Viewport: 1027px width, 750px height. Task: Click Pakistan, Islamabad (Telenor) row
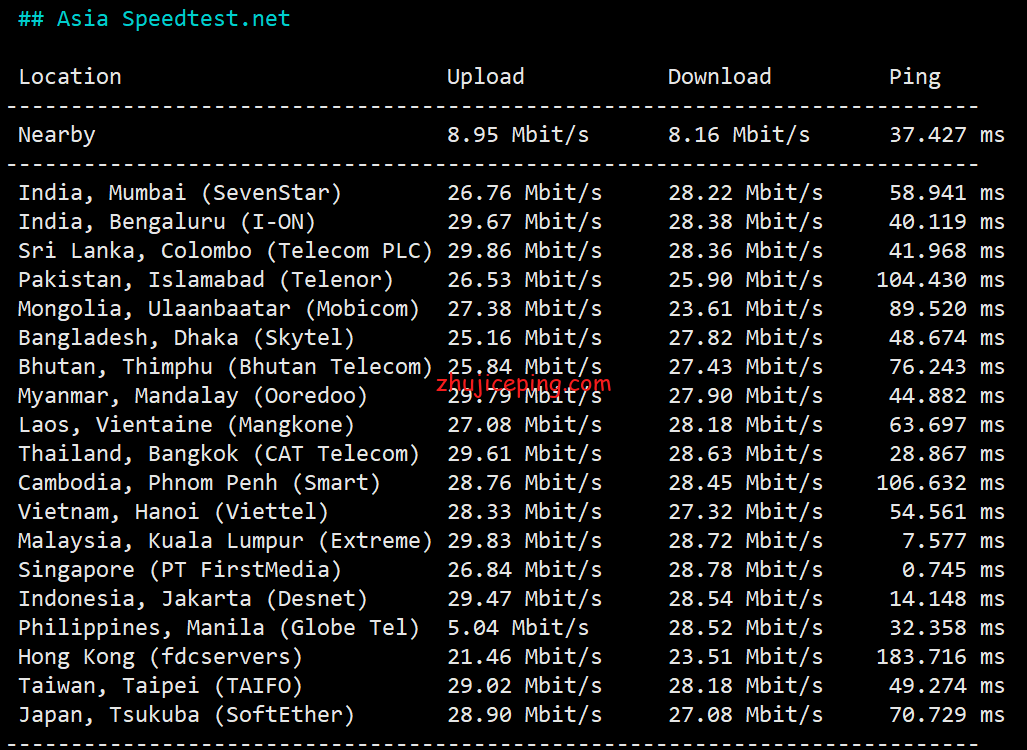511,280
